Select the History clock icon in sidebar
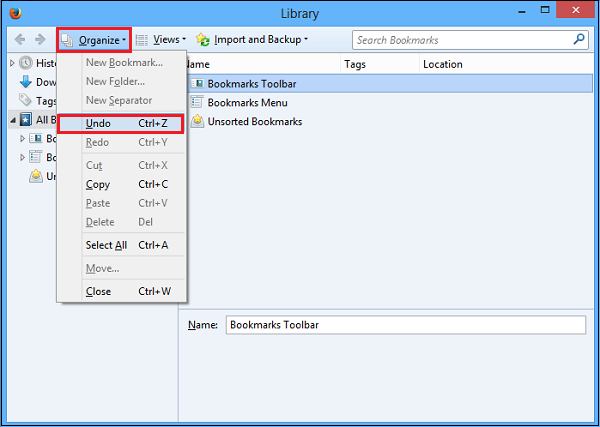The image size is (600, 427). [26, 63]
